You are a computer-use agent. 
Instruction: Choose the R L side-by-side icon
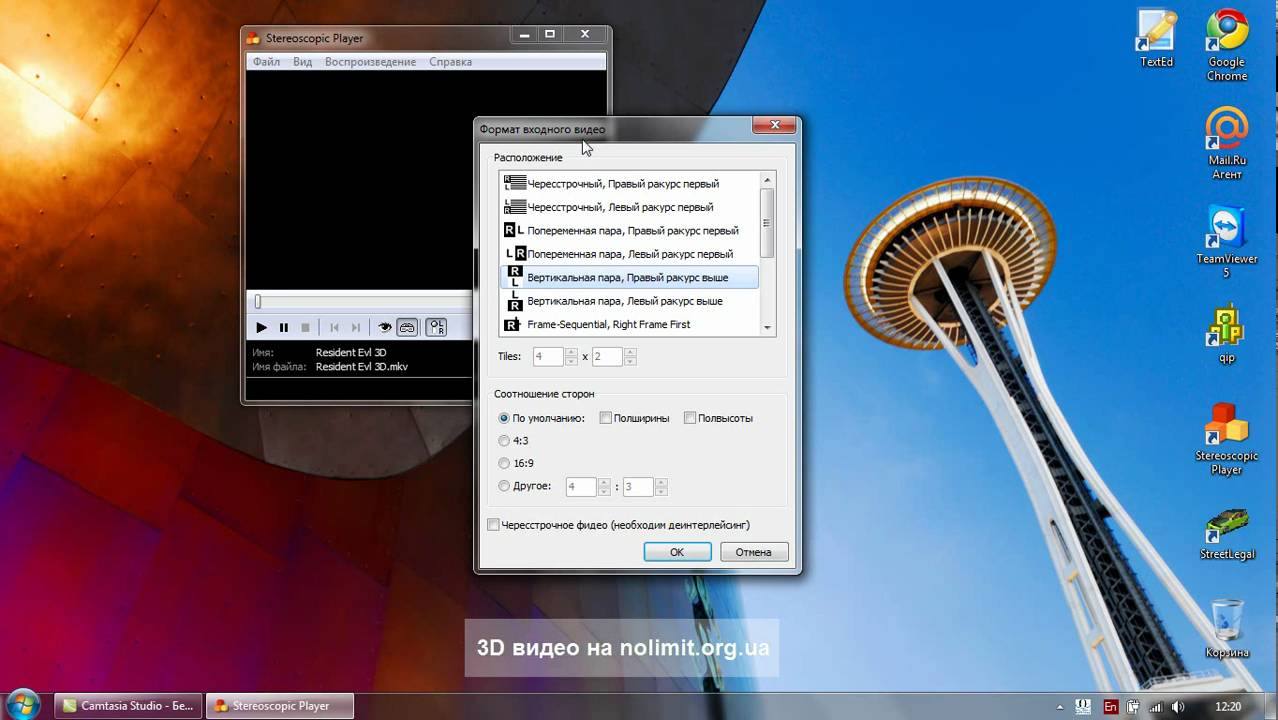(514, 230)
